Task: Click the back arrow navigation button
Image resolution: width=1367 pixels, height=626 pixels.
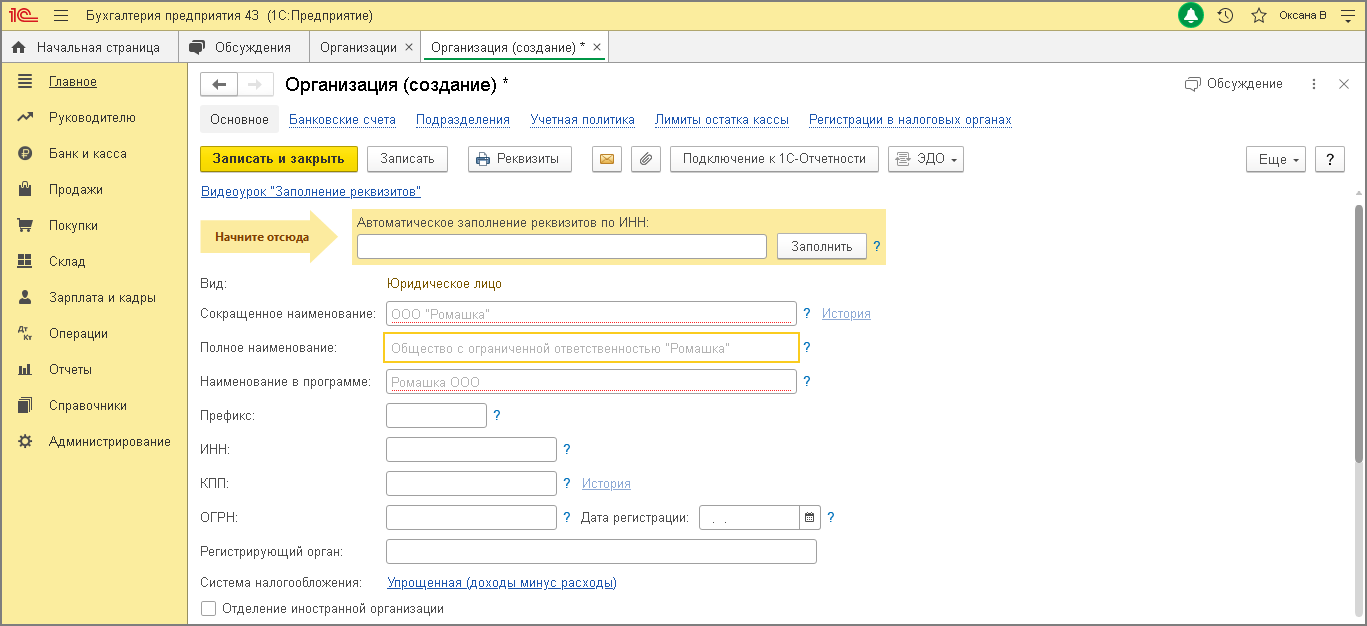Action: pos(219,85)
